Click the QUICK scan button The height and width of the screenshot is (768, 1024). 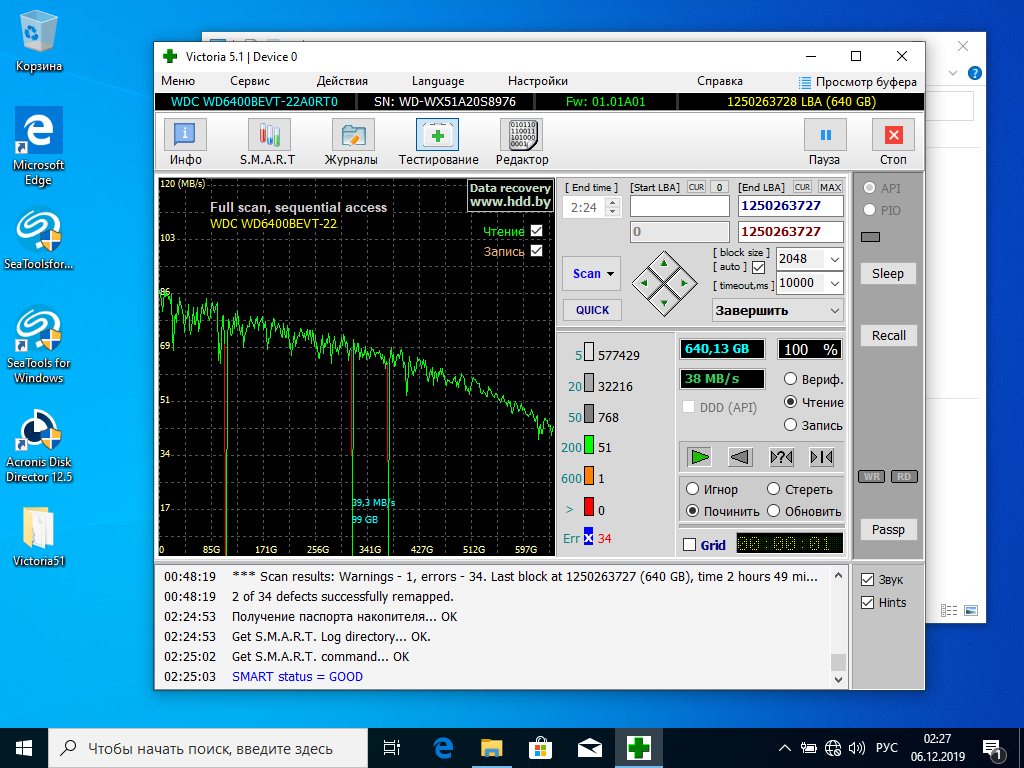(592, 310)
